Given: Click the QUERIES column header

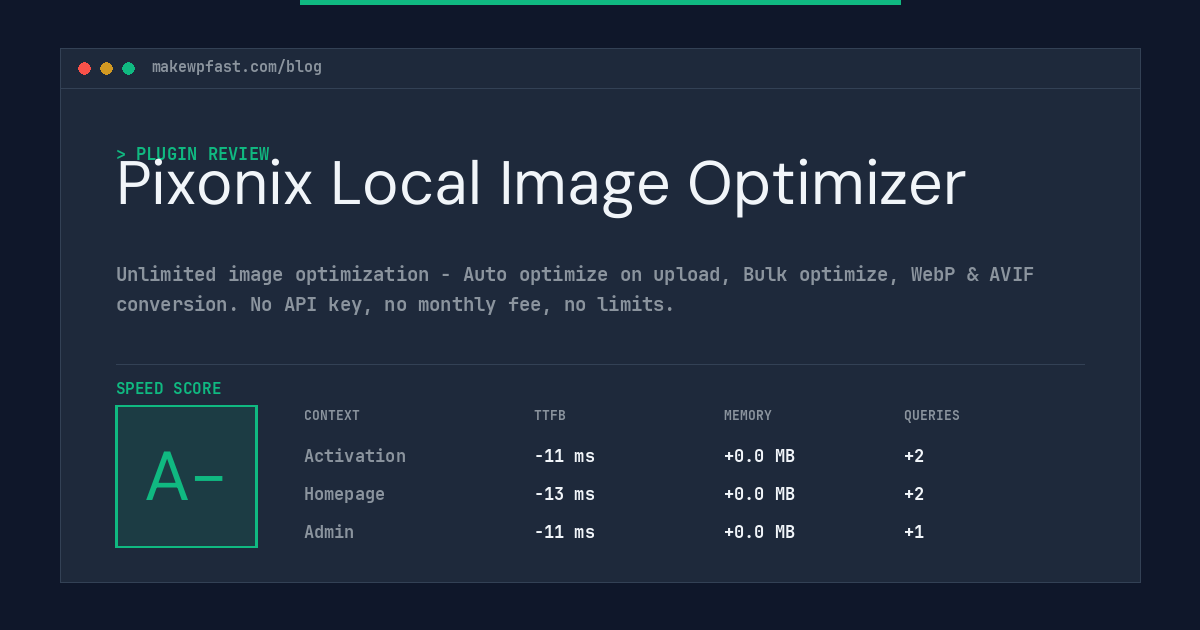Looking at the screenshot, I should point(932,416).
